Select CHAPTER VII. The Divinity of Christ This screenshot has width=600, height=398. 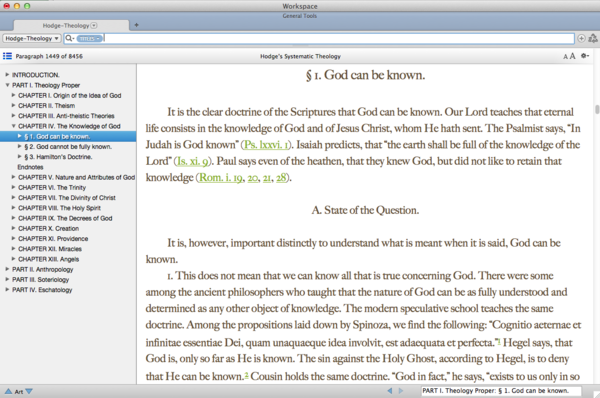pyautogui.click(x=67, y=198)
